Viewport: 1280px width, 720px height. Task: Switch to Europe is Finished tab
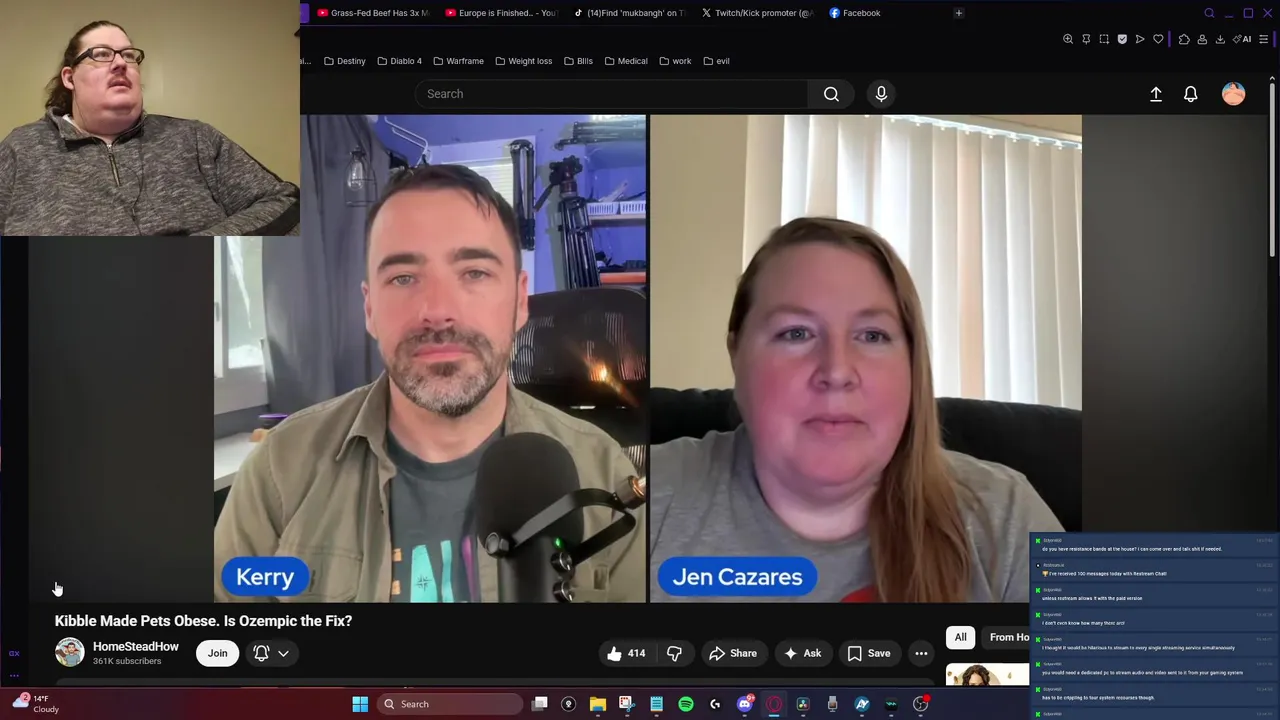tap(500, 13)
